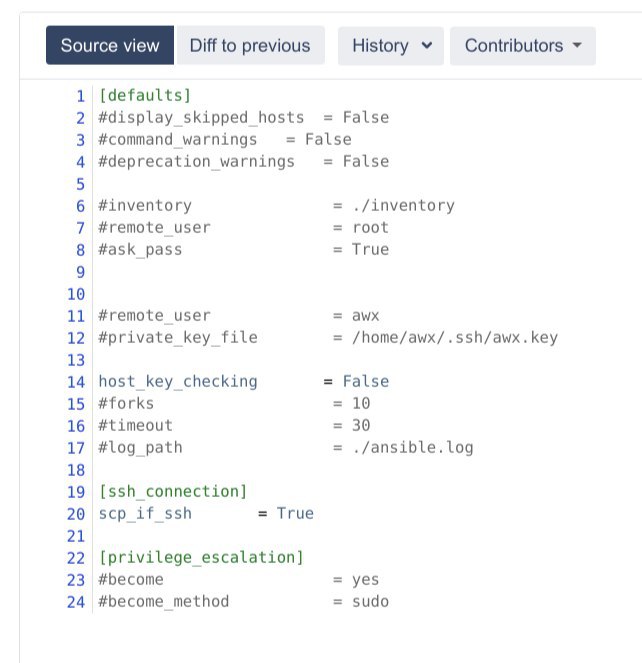Select line number 12

pyautogui.click(x=76, y=338)
